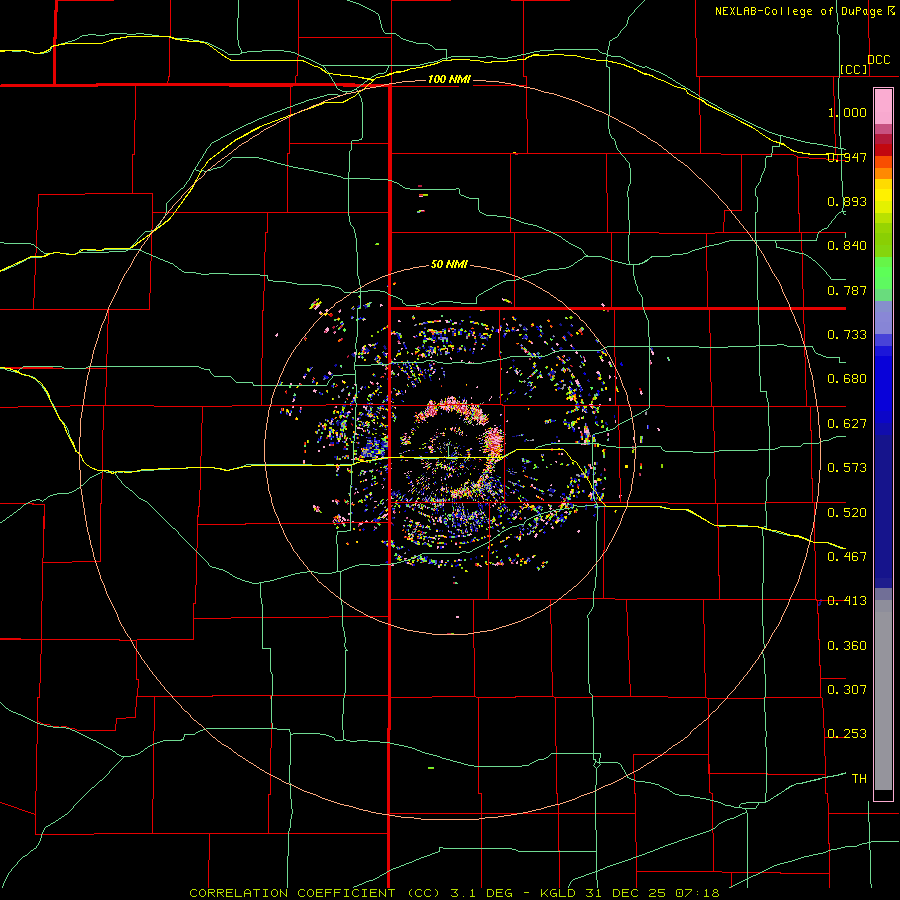The image size is (900, 900).
Task: Select the 0.840 scale value
Action: pyautogui.click(x=847, y=246)
